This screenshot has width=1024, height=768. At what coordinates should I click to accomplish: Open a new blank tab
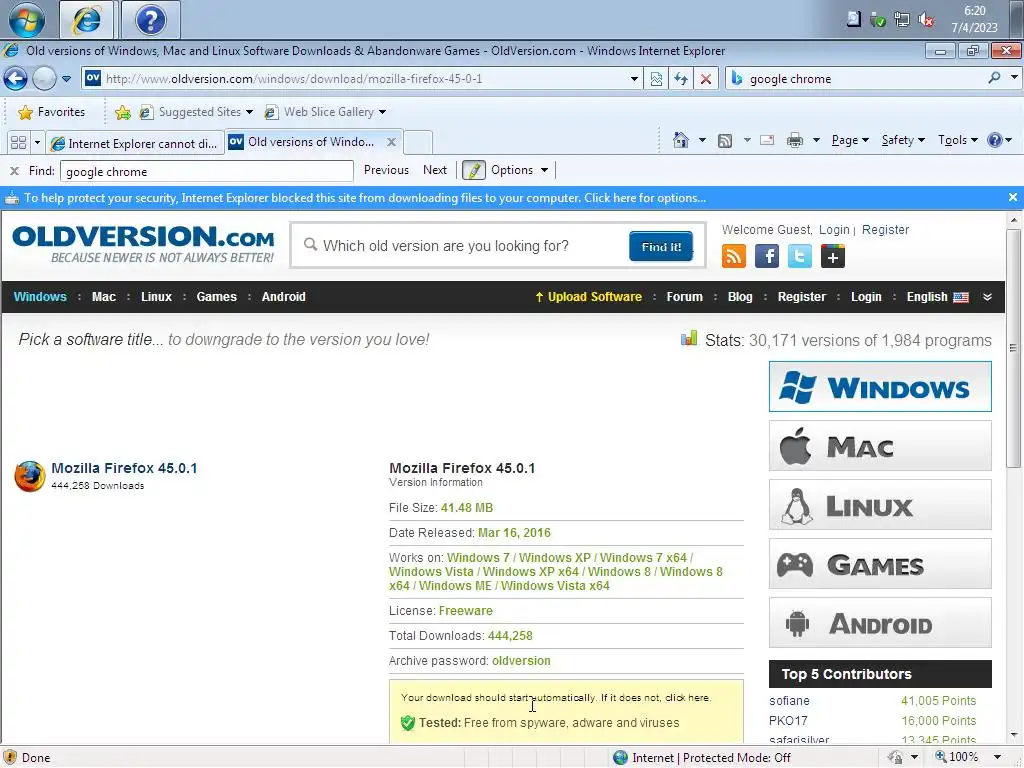click(x=418, y=142)
